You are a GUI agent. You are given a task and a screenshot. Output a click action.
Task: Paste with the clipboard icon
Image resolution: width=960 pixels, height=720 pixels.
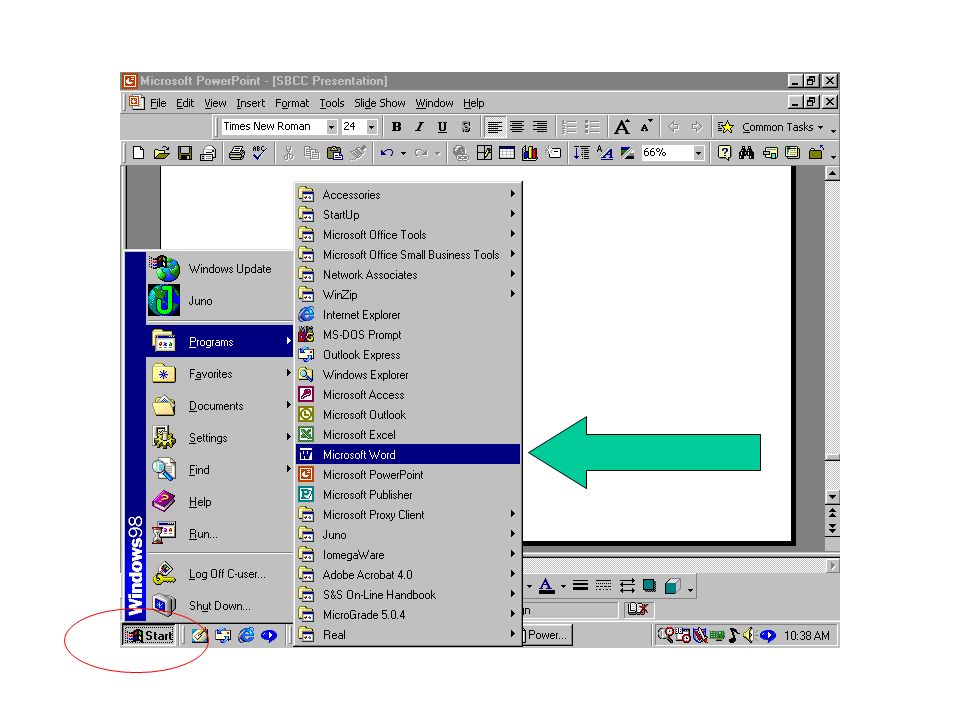click(335, 152)
